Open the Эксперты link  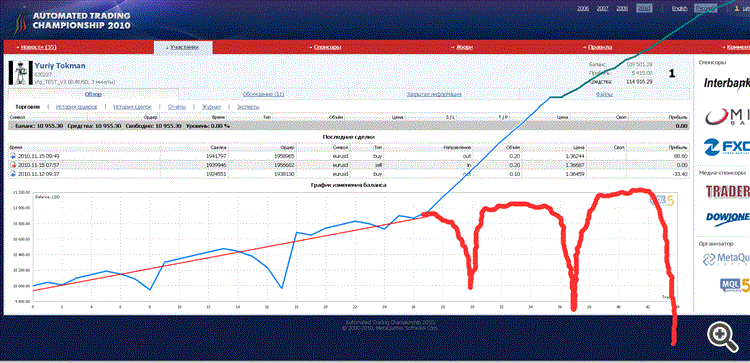(x=247, y=107)
